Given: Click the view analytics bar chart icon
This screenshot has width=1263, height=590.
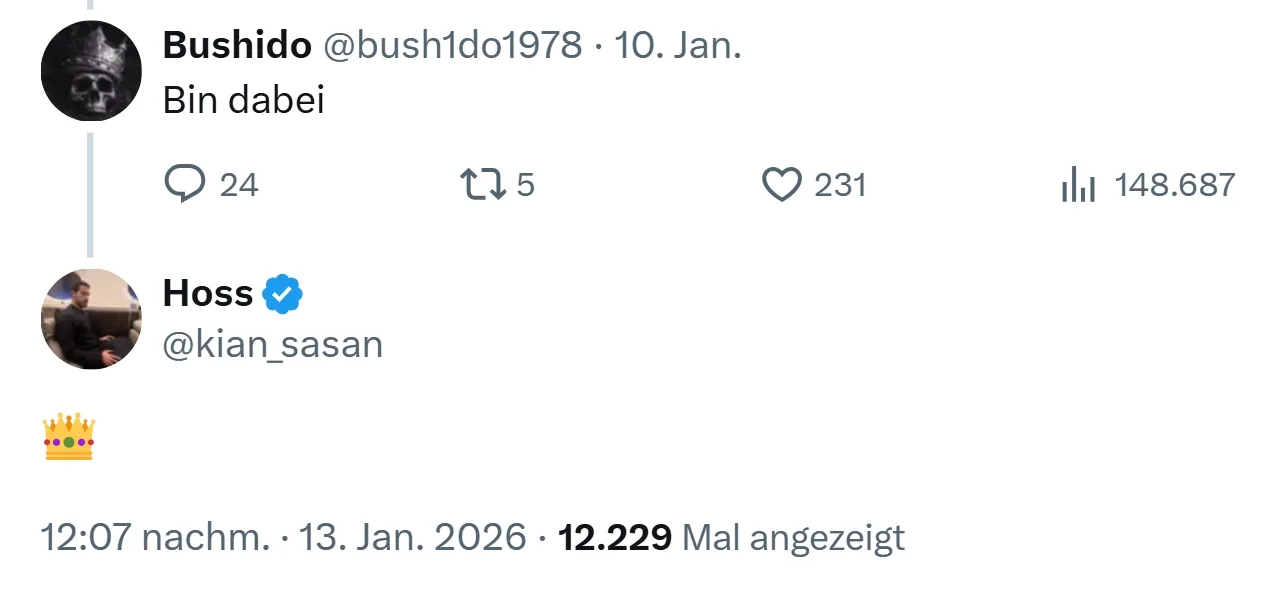Looking at the screenshot, I should tap(1079, 186).
